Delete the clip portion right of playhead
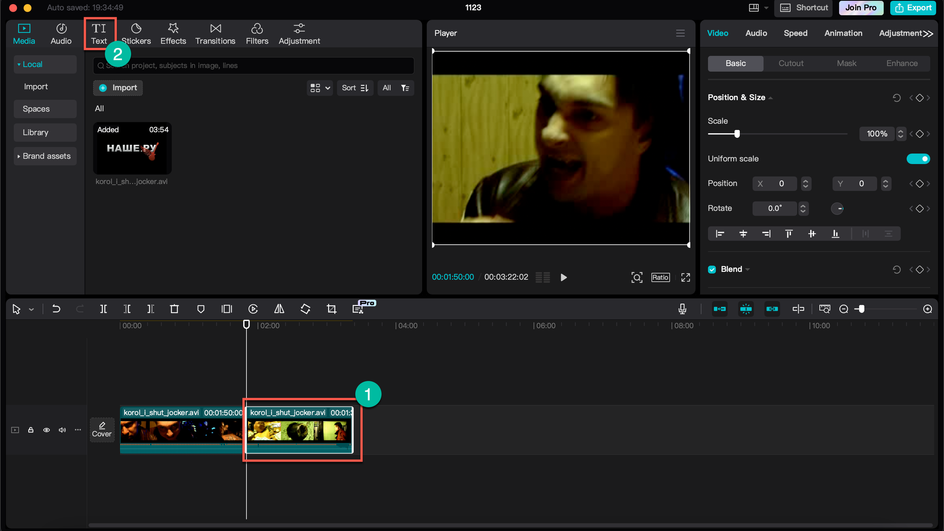 (x=151, y=309)
